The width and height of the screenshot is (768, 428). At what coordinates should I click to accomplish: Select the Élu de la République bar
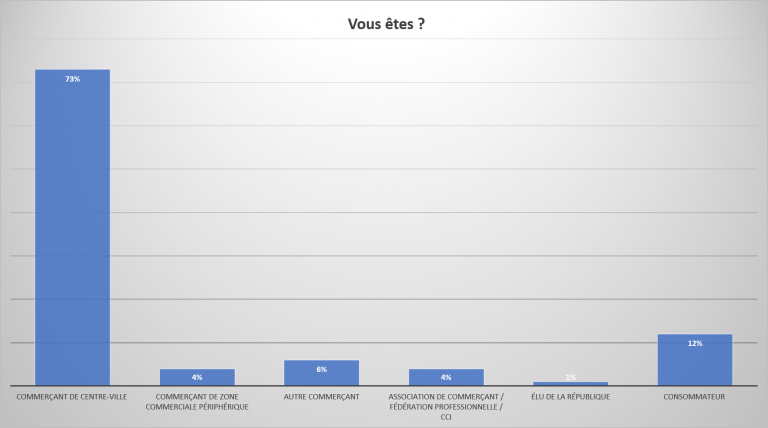coord(571,383)
